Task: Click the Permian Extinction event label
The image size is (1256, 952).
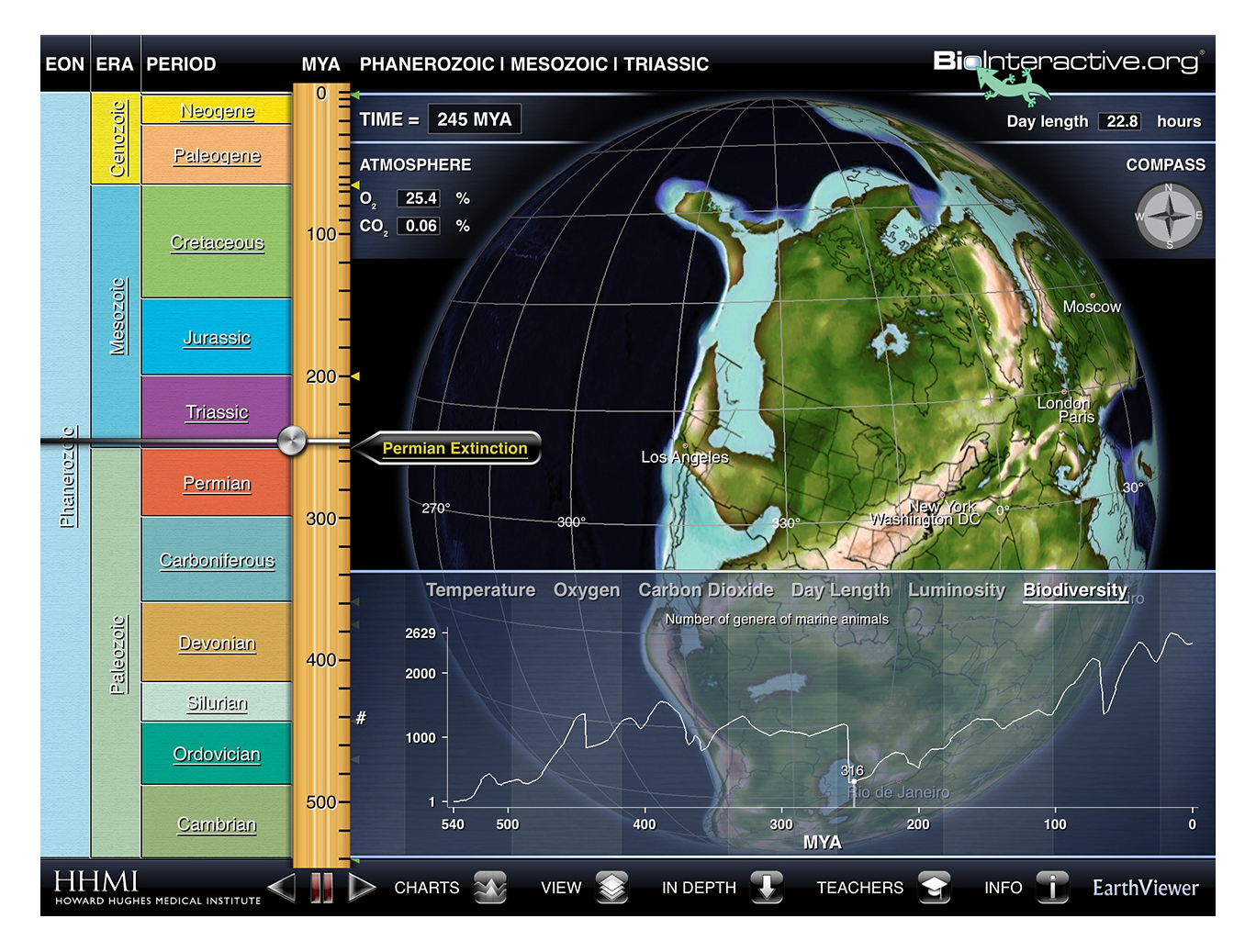Action: [x=454, y=448]
